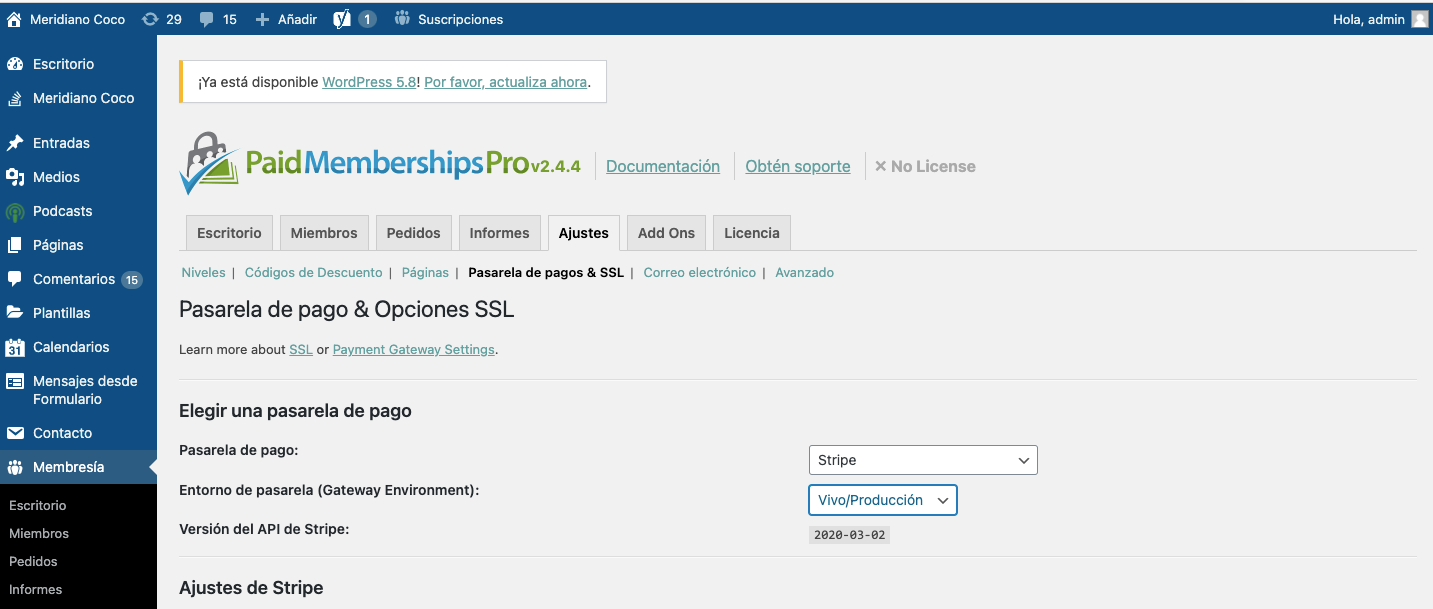
Task: Click the Mensajes desde Formulario icon
Action: (x=15, y=381)
